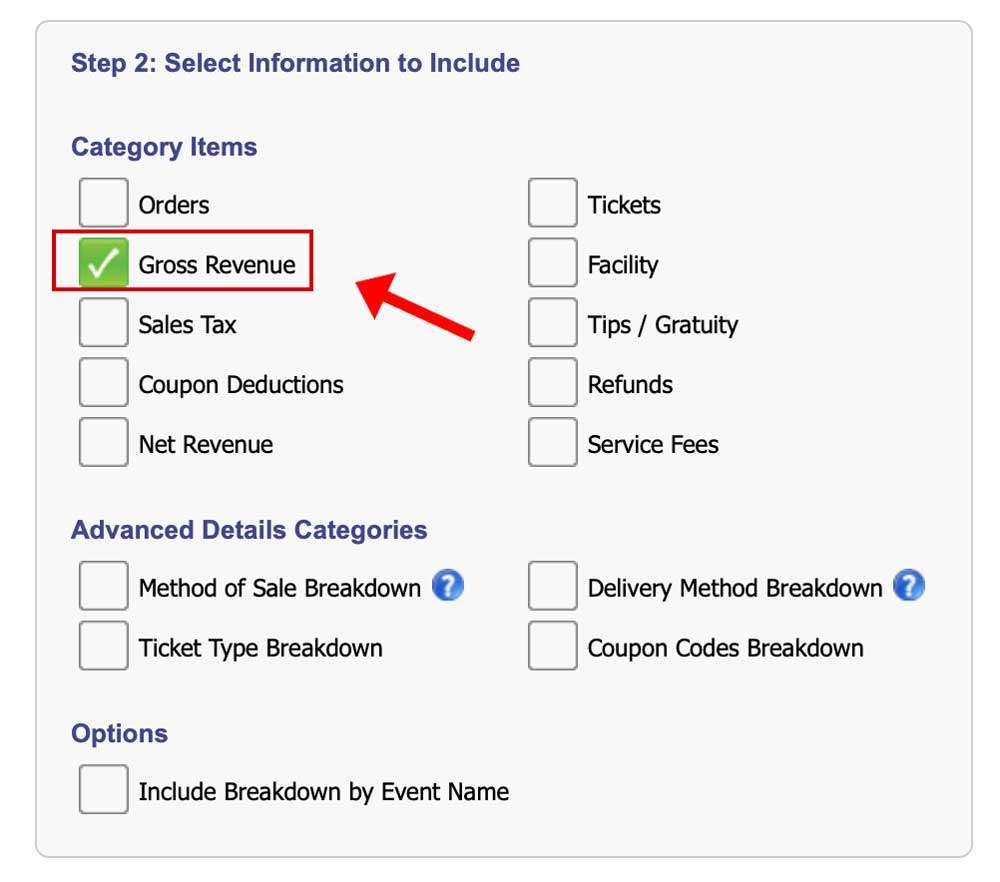Image resolution: width=1000 pixels, height=882 pixels.
Task: Select the Coupon Codes Breakdown checkbox
Action: (553, 647)
